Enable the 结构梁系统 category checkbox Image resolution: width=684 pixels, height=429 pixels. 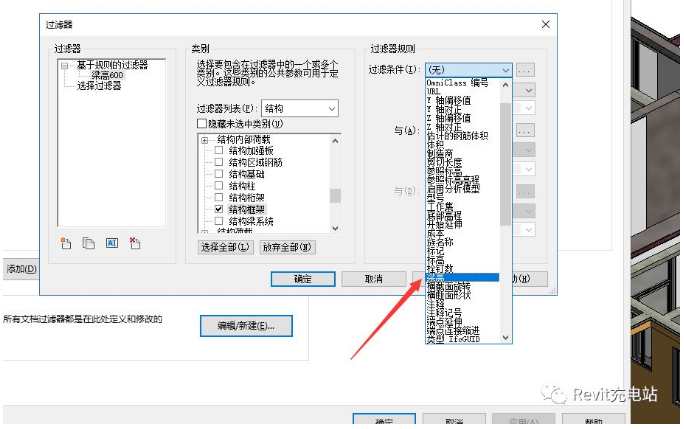(x=219, y=221)
